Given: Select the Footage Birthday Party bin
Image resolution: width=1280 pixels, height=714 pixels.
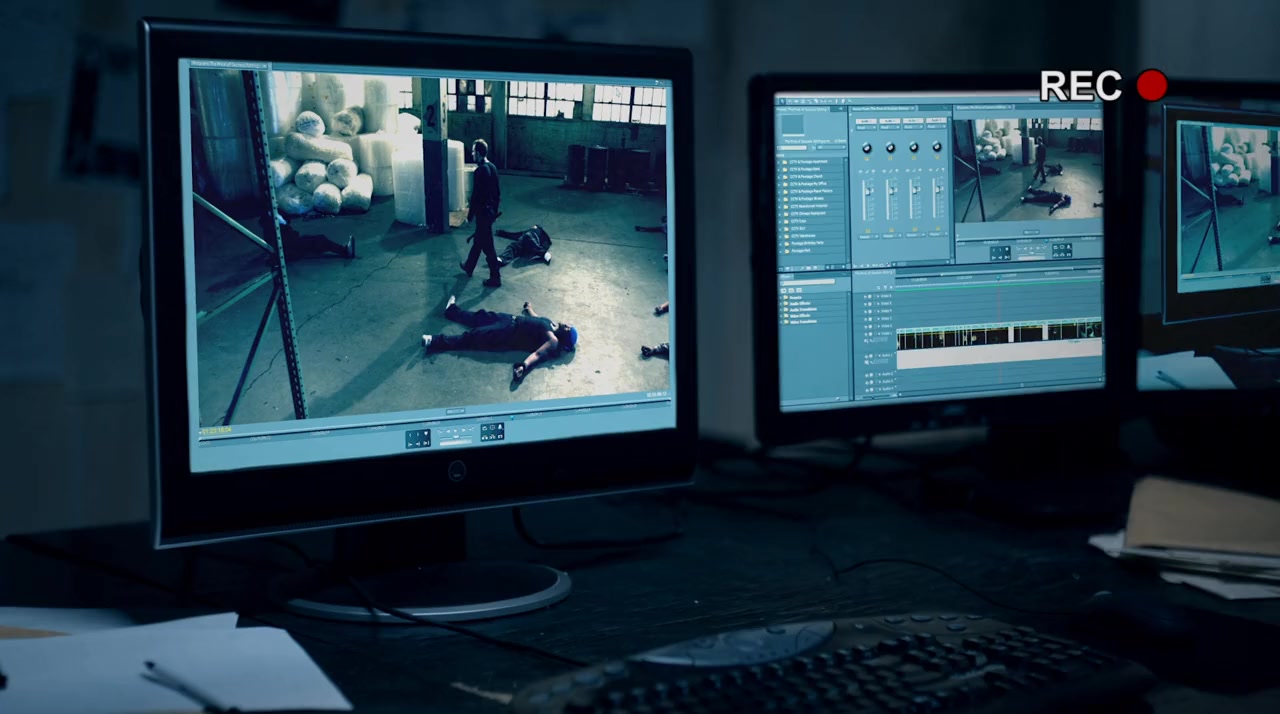Looking at the screenshot, I should tap(807, 243).
